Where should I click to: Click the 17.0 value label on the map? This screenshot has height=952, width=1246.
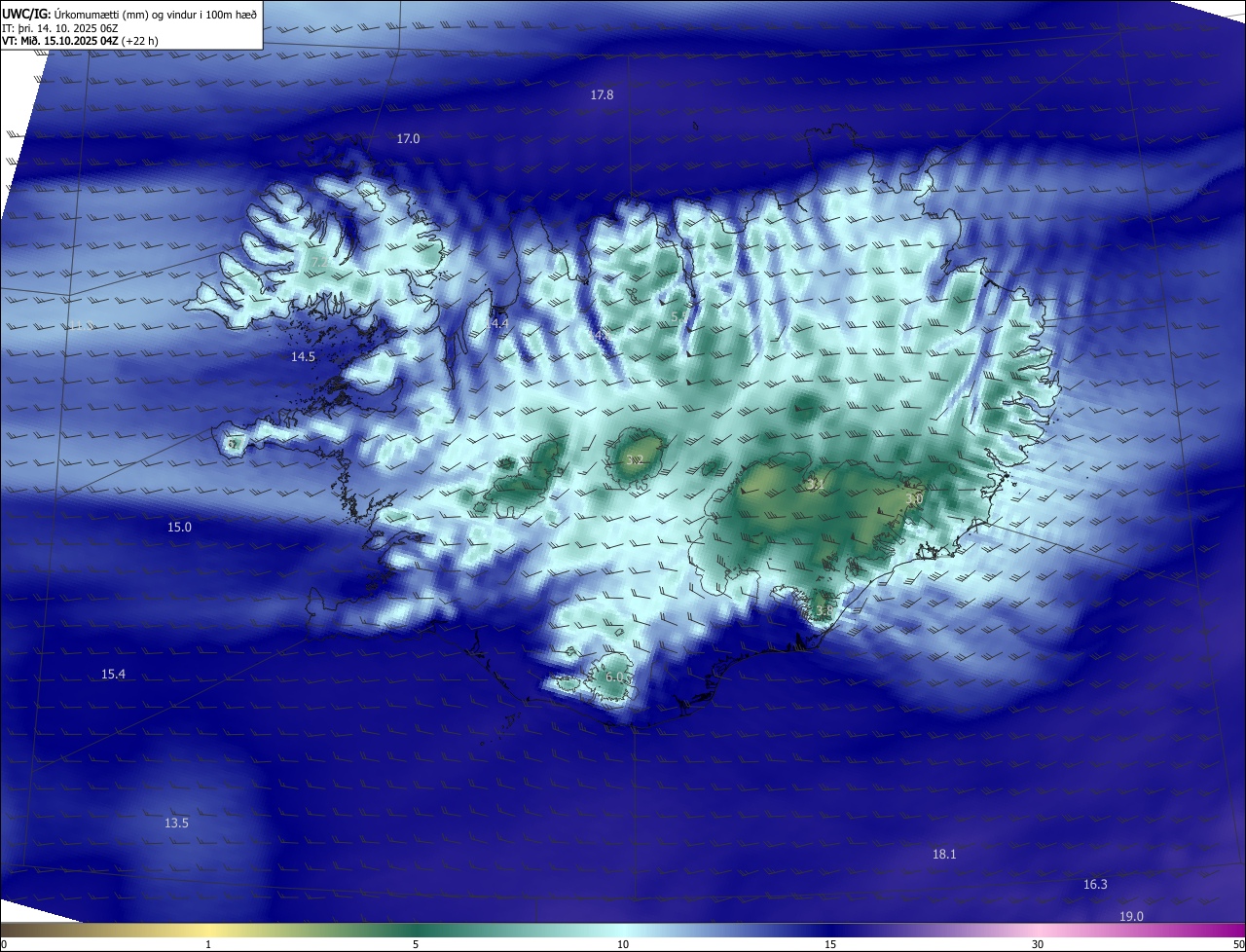[408, 138]
